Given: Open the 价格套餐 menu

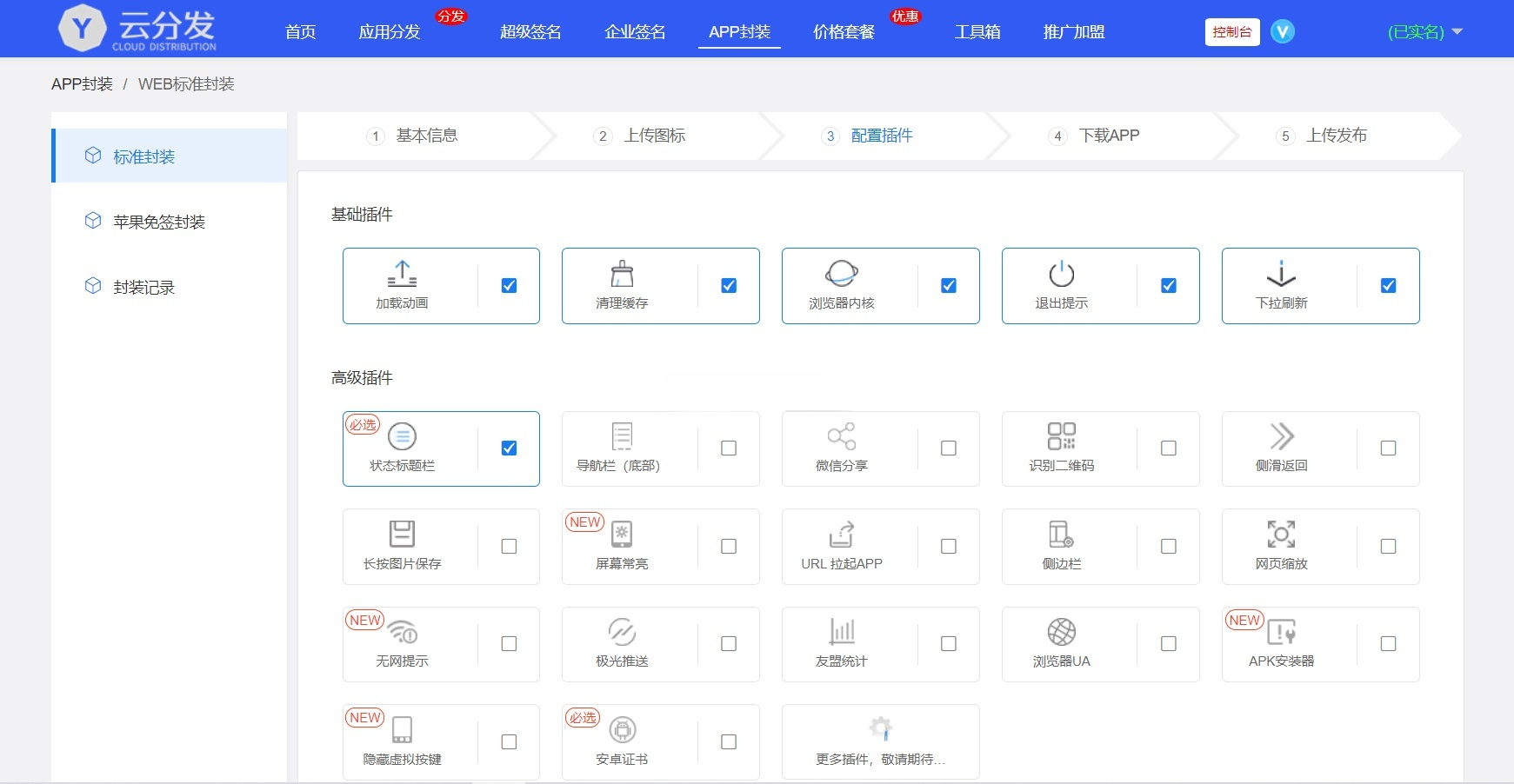Looking at the screenshot, I should 843,31.
